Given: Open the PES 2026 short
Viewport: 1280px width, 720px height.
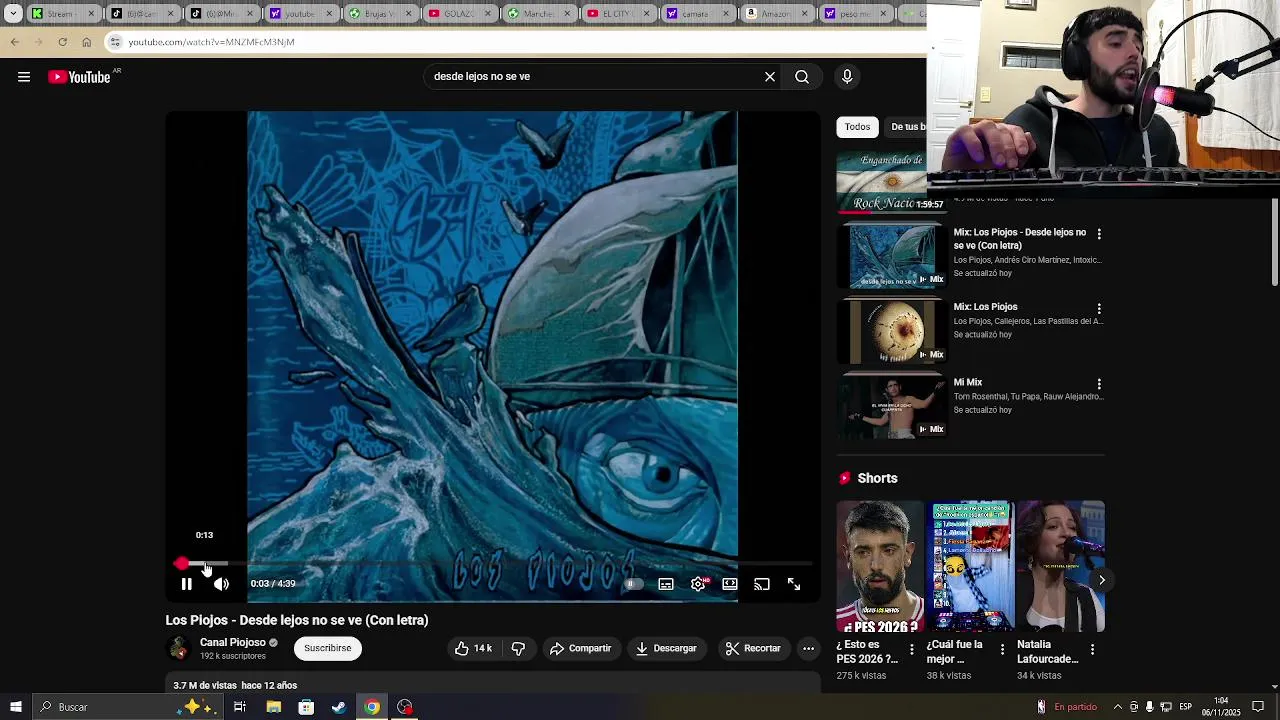Looking at the screenshot, I should point(881,567).
